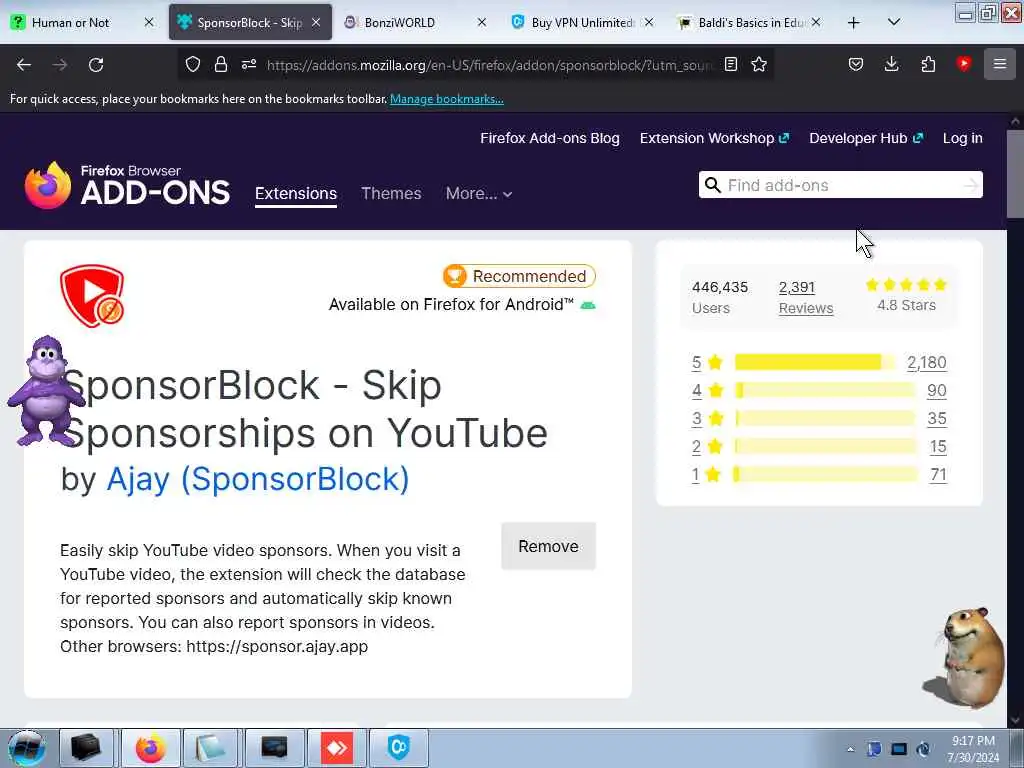Close the Human or Not tab

coord(149,22)
